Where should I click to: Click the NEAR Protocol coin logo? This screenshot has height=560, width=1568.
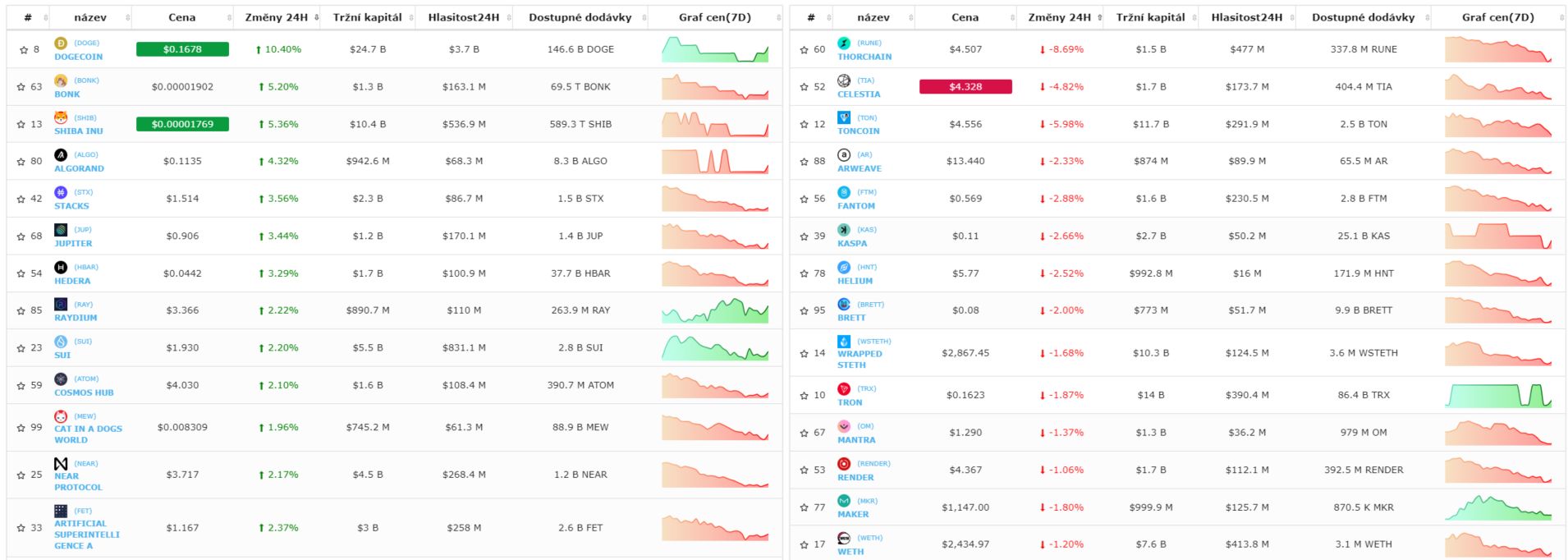pyautogui.click(x=61, y=464)
